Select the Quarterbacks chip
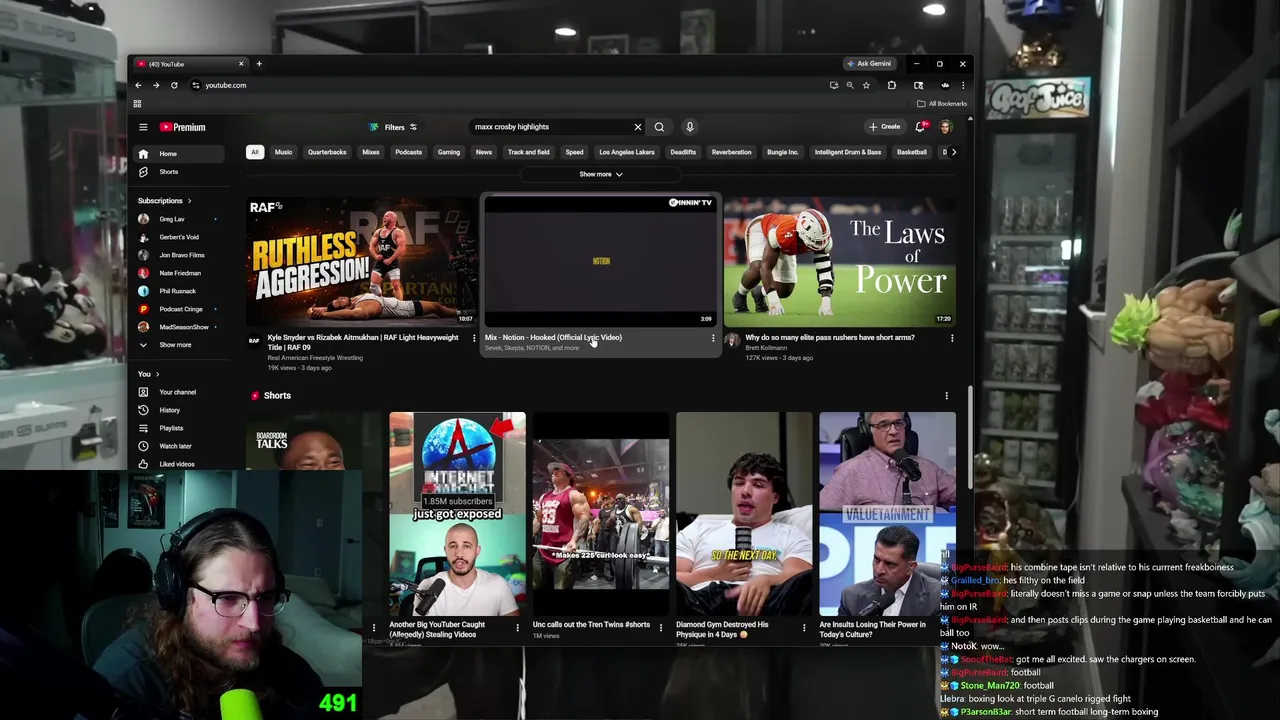The height and width of the screenshot is (720, 1280). tap(327, 152)
